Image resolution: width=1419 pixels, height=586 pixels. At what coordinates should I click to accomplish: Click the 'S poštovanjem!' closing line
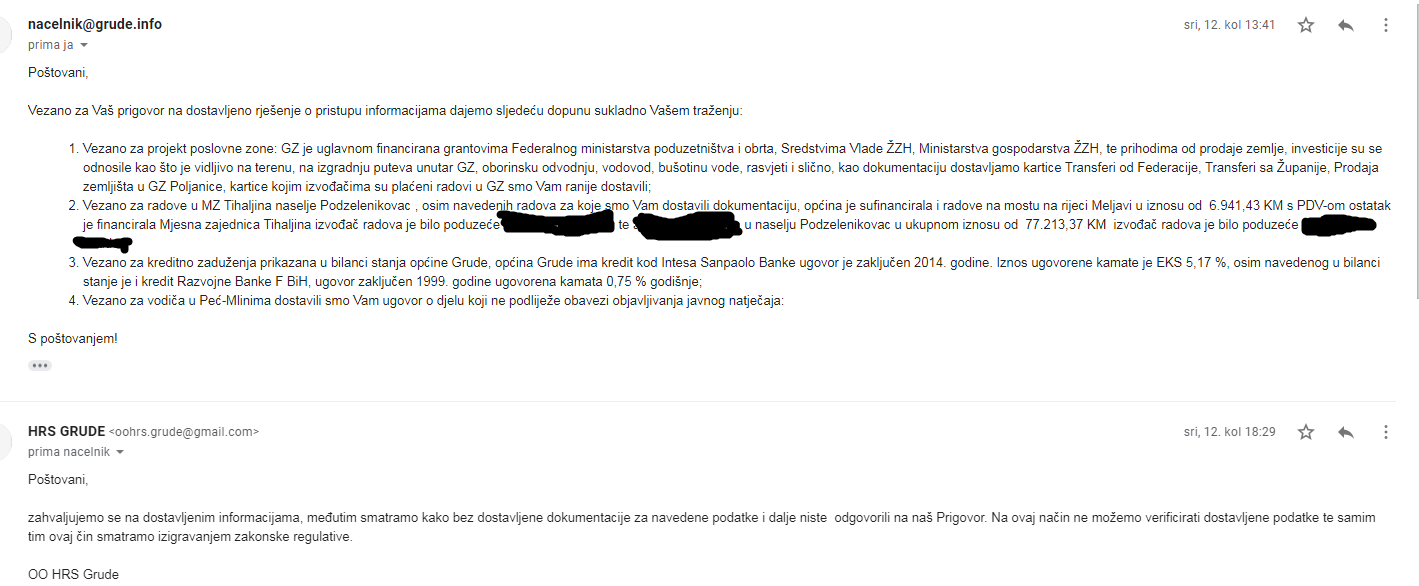pyautogui.click(x=73, y=338)
